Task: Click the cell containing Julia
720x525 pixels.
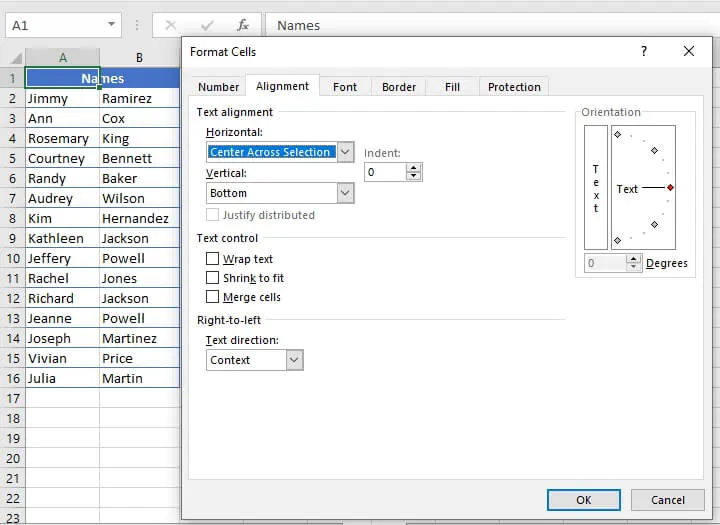Action: pos(62,378)
